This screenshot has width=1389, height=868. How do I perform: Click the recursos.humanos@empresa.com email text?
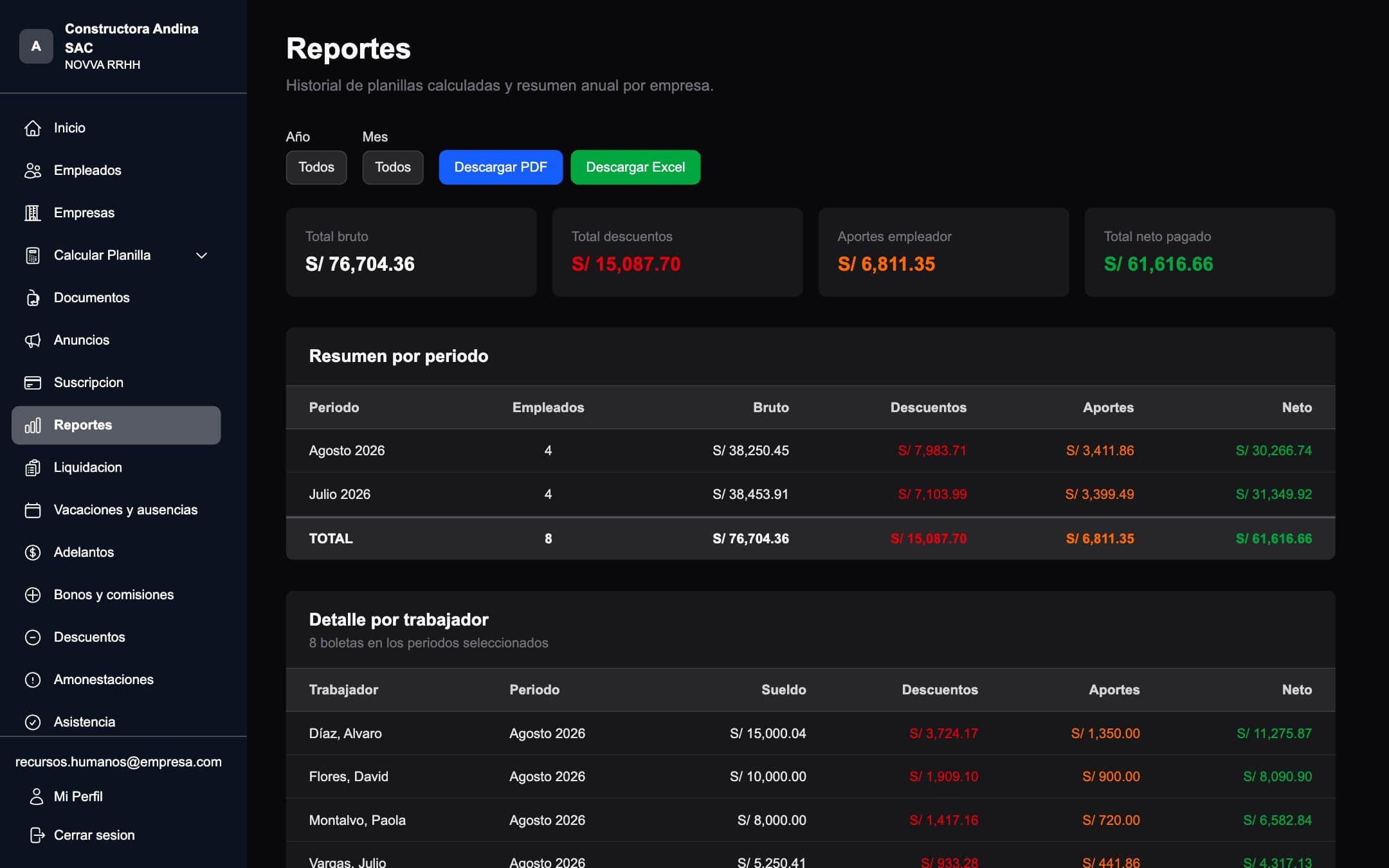[x=118, y=762]
